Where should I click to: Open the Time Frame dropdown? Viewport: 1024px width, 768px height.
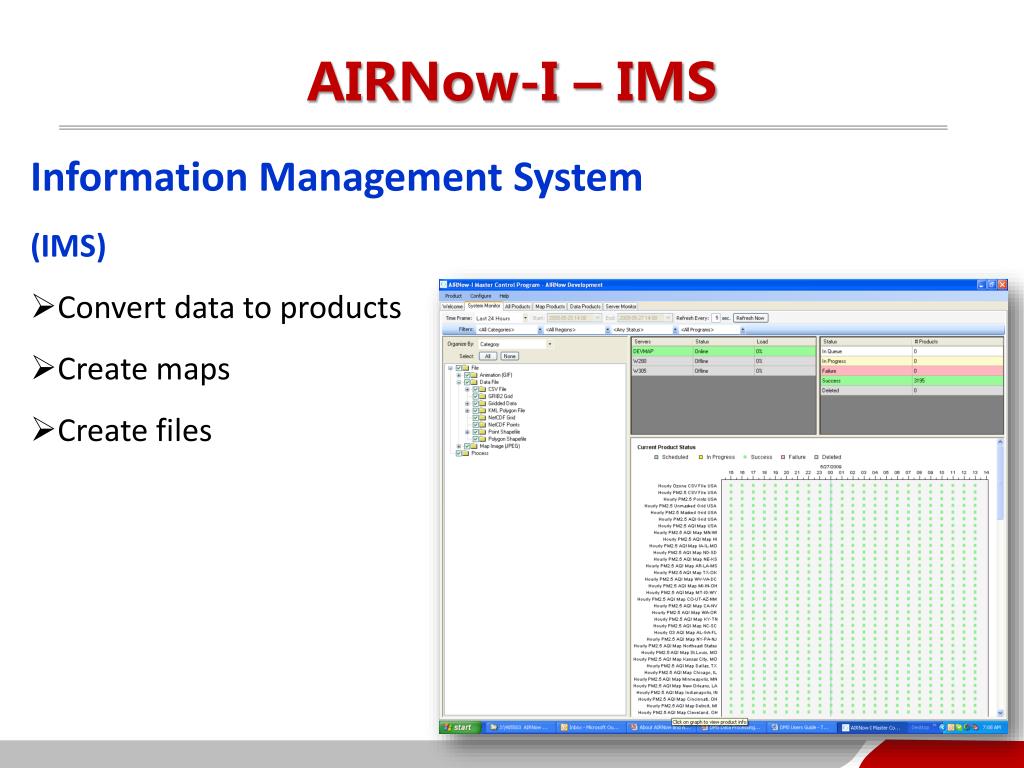click(501, 318)
